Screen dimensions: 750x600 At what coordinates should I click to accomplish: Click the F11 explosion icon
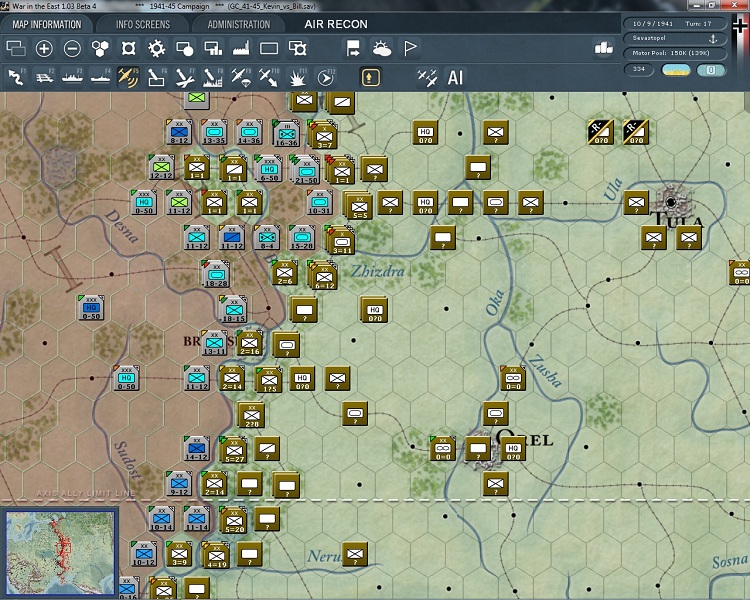[x=297, y=77]
